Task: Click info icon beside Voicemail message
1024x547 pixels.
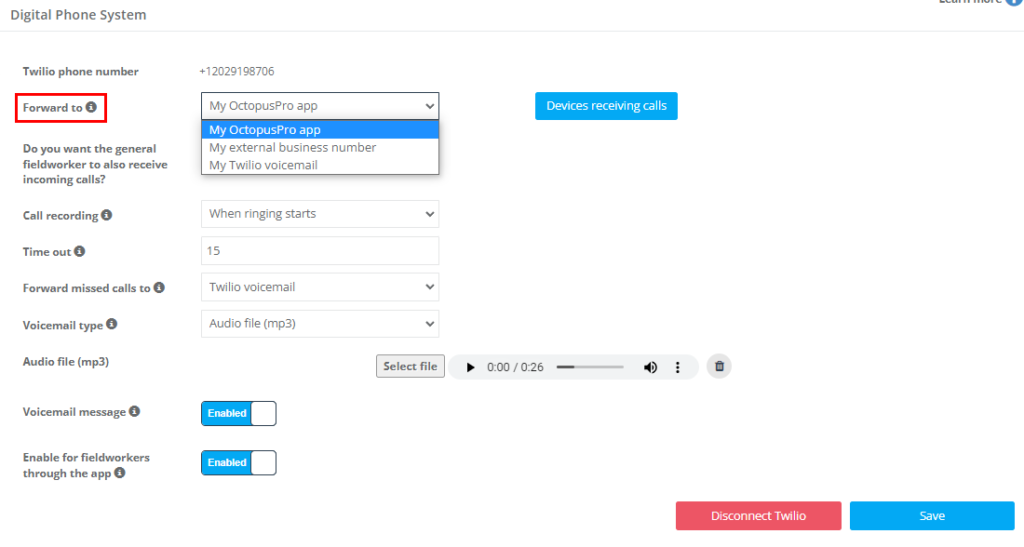Action: click(135, 411)
